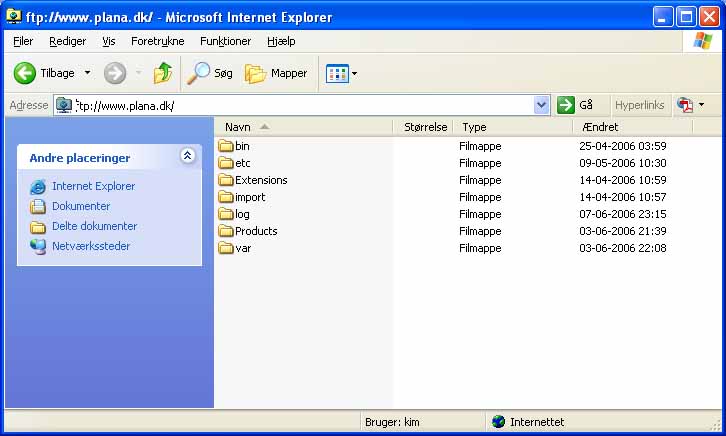
Task: Open the bin folder
Action: [x=242, y=146]
